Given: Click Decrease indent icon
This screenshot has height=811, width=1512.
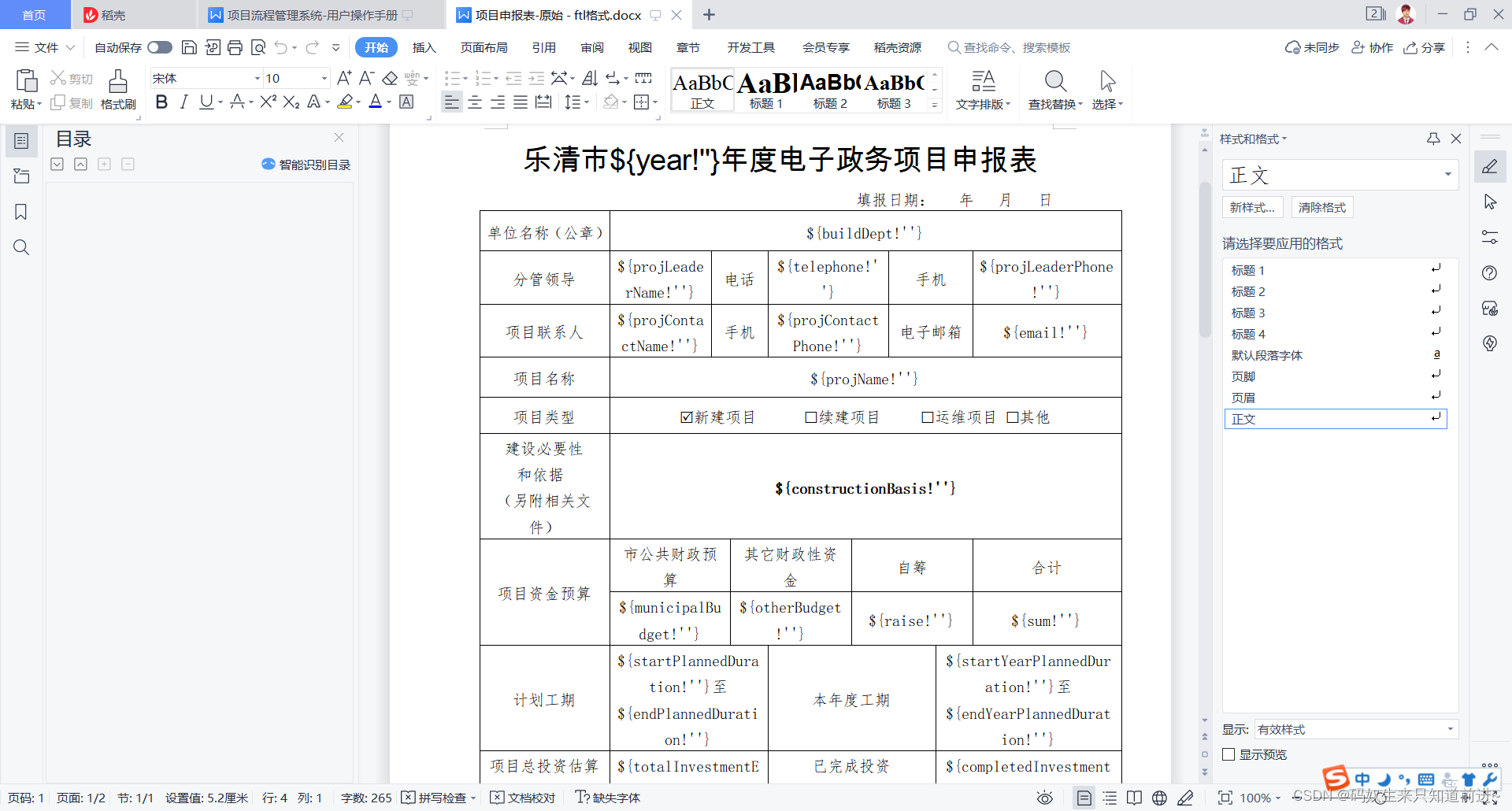Looking at the screenshot, I should pos(513,78).
